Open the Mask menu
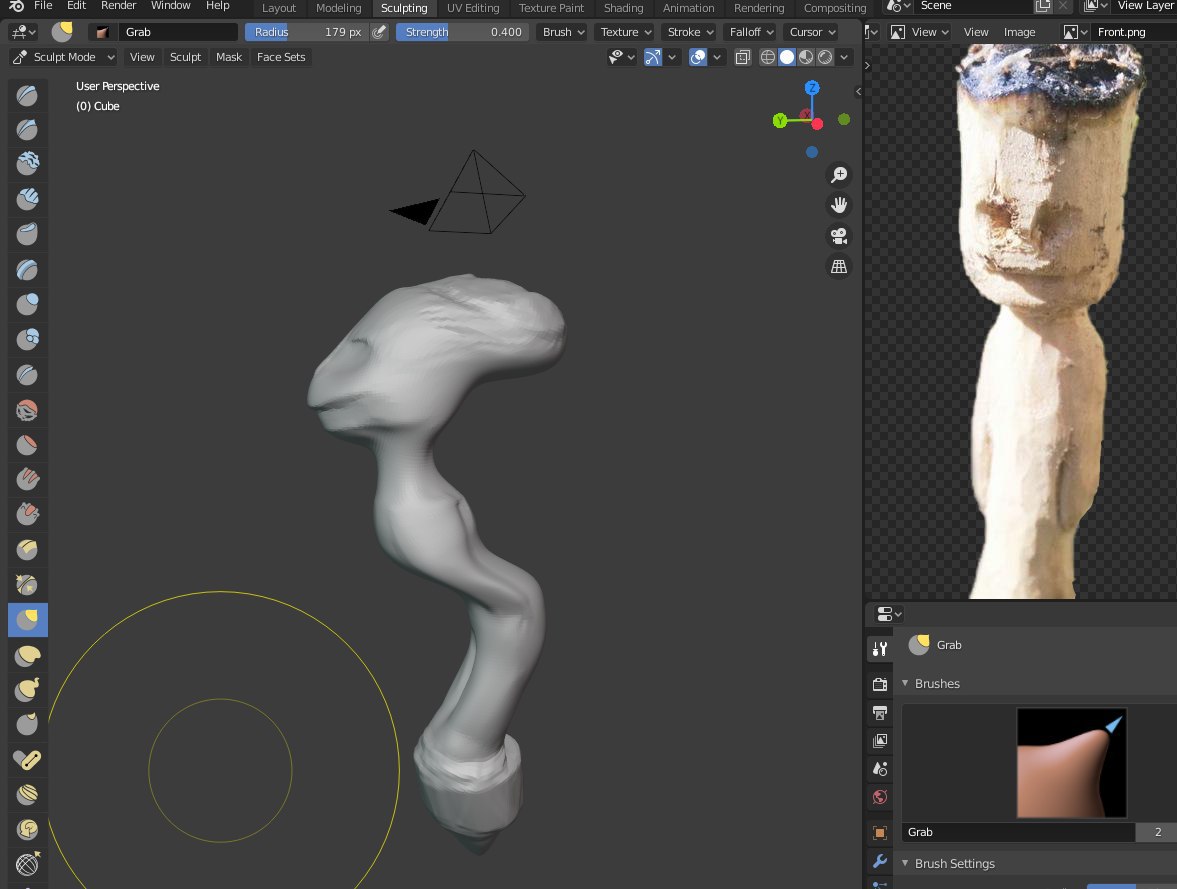 (229, 57)
